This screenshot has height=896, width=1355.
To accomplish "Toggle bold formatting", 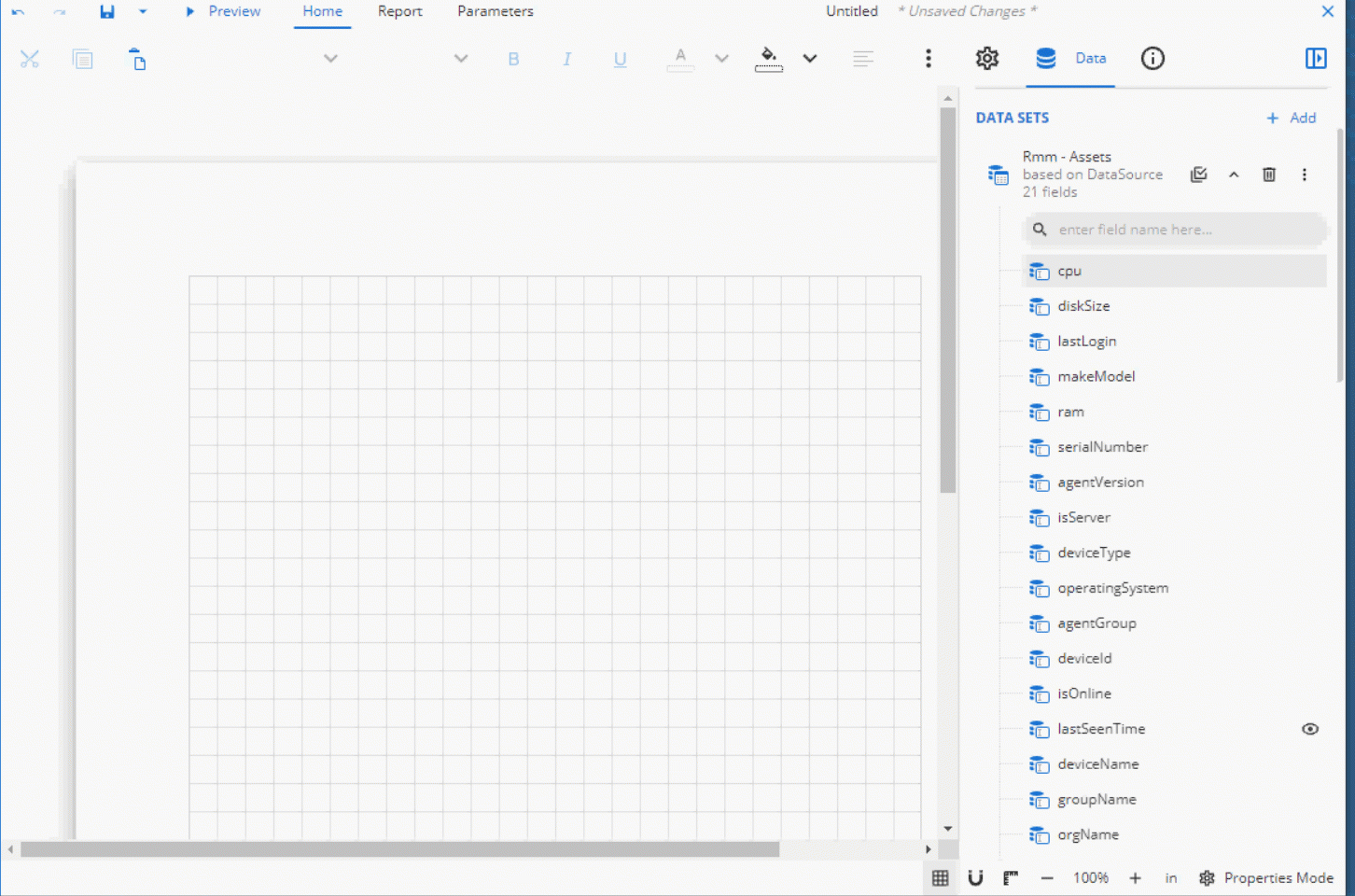I will tap(513, 59).
